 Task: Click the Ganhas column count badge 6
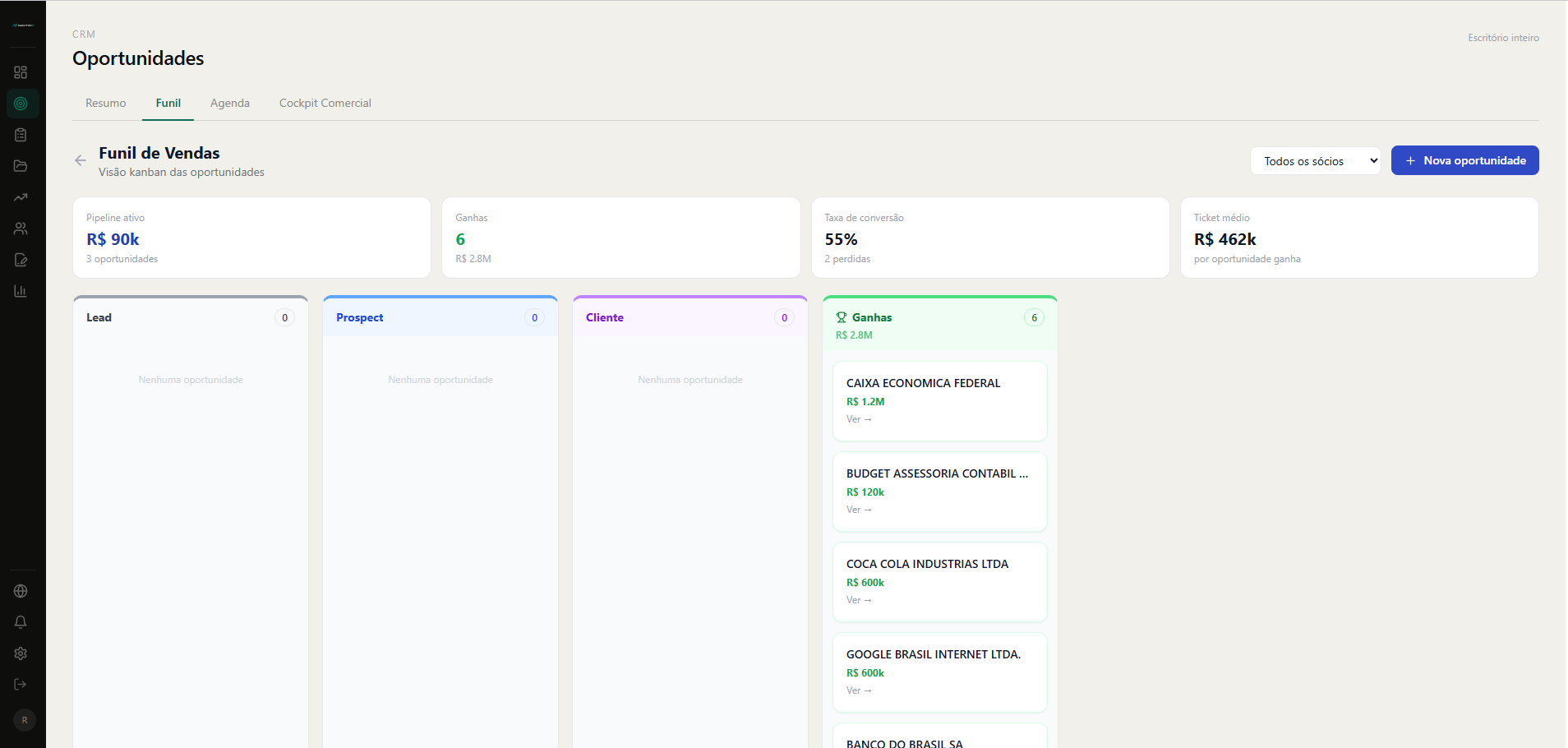1034,317
